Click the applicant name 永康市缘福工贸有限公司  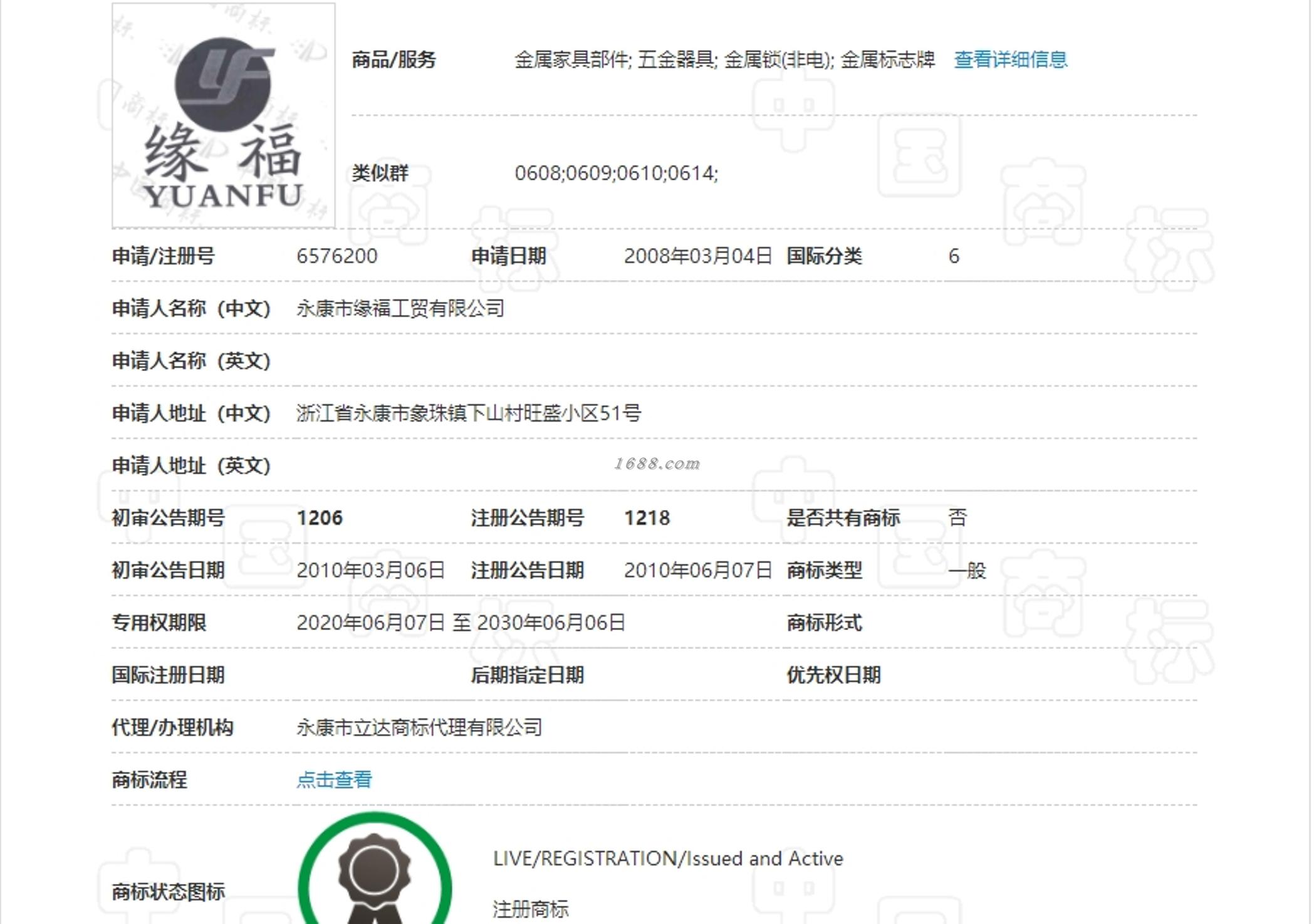point(400,309)
